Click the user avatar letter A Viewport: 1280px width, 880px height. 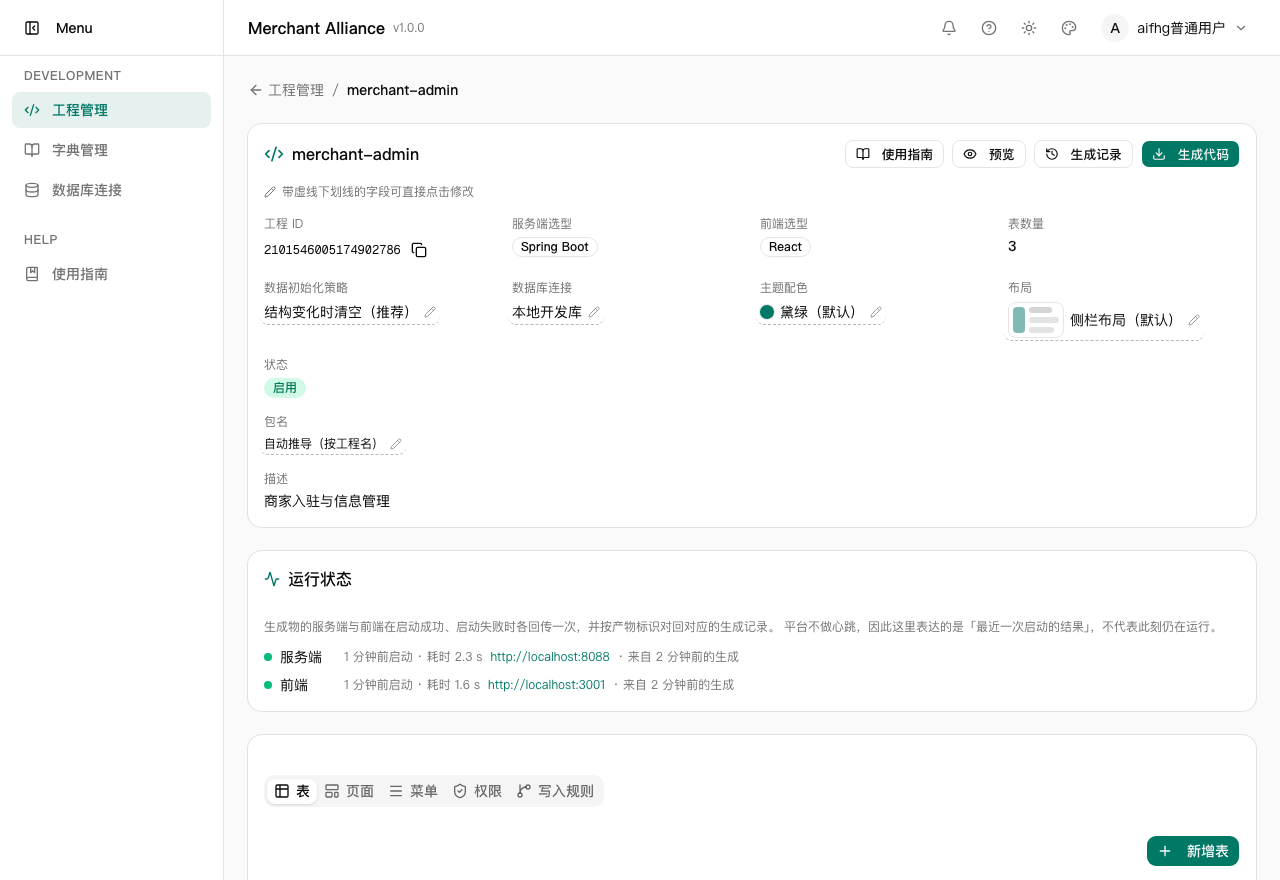[1115, 28]
